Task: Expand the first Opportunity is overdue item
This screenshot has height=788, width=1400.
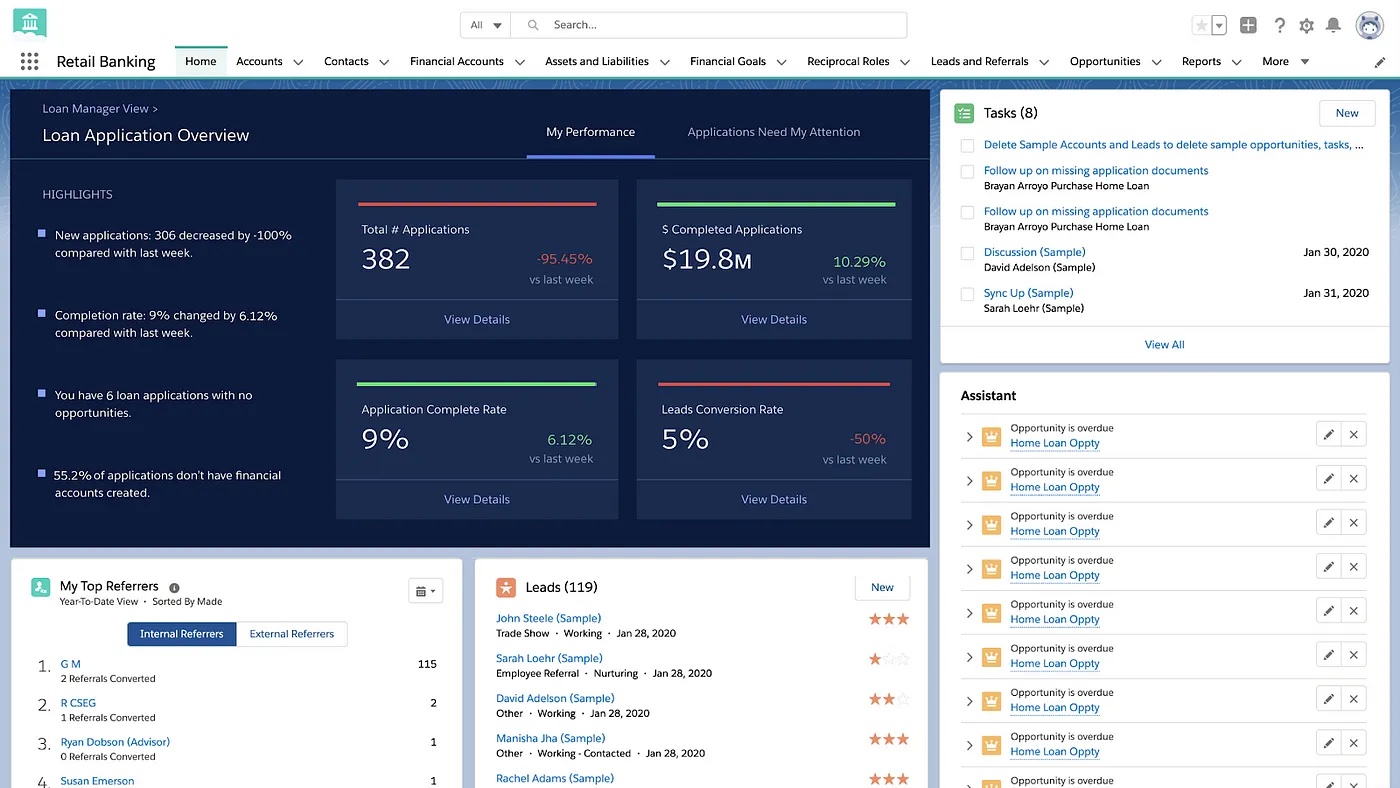Action: [969, 437]
